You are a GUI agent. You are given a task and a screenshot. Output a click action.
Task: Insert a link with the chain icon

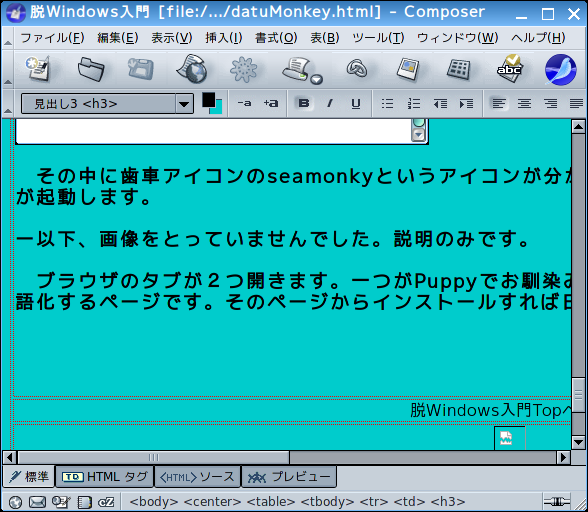pos(357,69)
